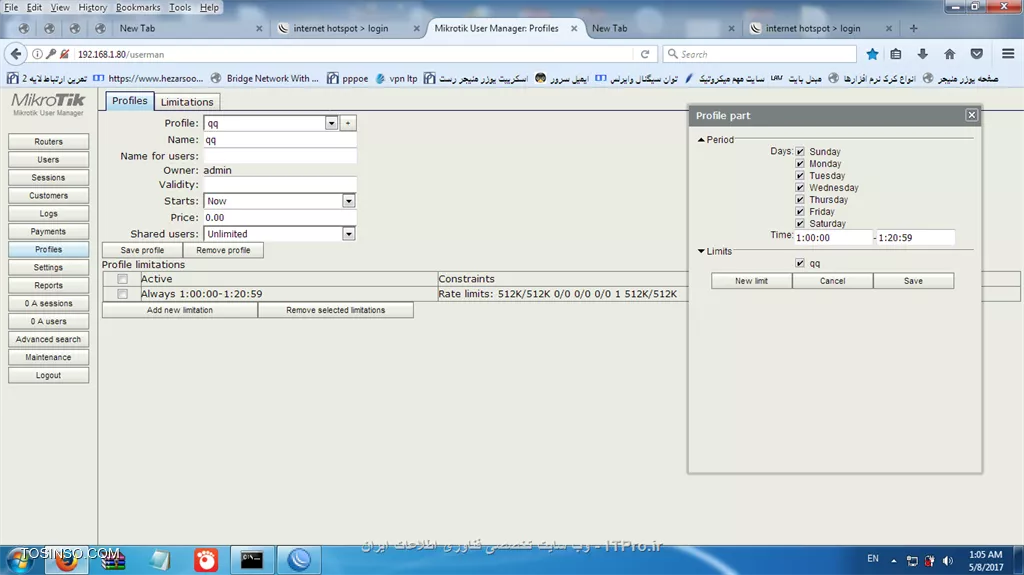Open a new browser tab with plus

click(914, 28)
